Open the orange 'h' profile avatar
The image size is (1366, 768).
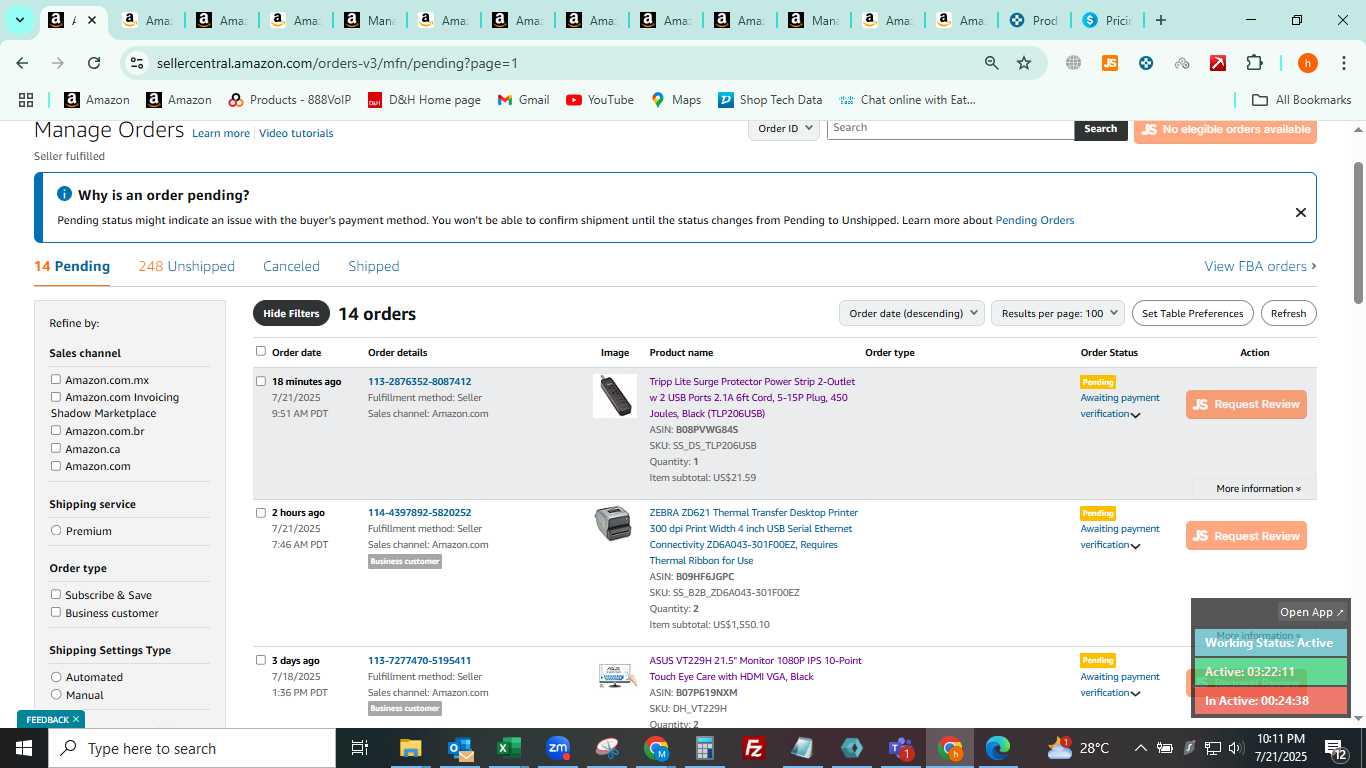(1307, 63)
